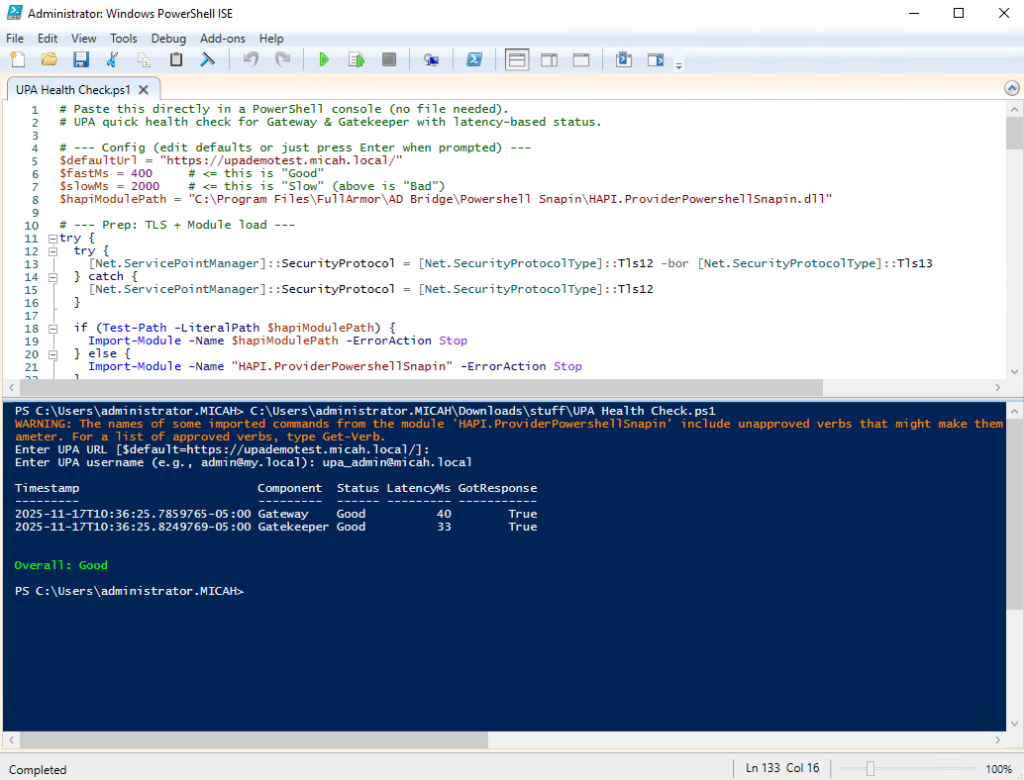Click the Cut scissors icon
This screenshot has height=780, width=1024.
(x=113, y=60)
